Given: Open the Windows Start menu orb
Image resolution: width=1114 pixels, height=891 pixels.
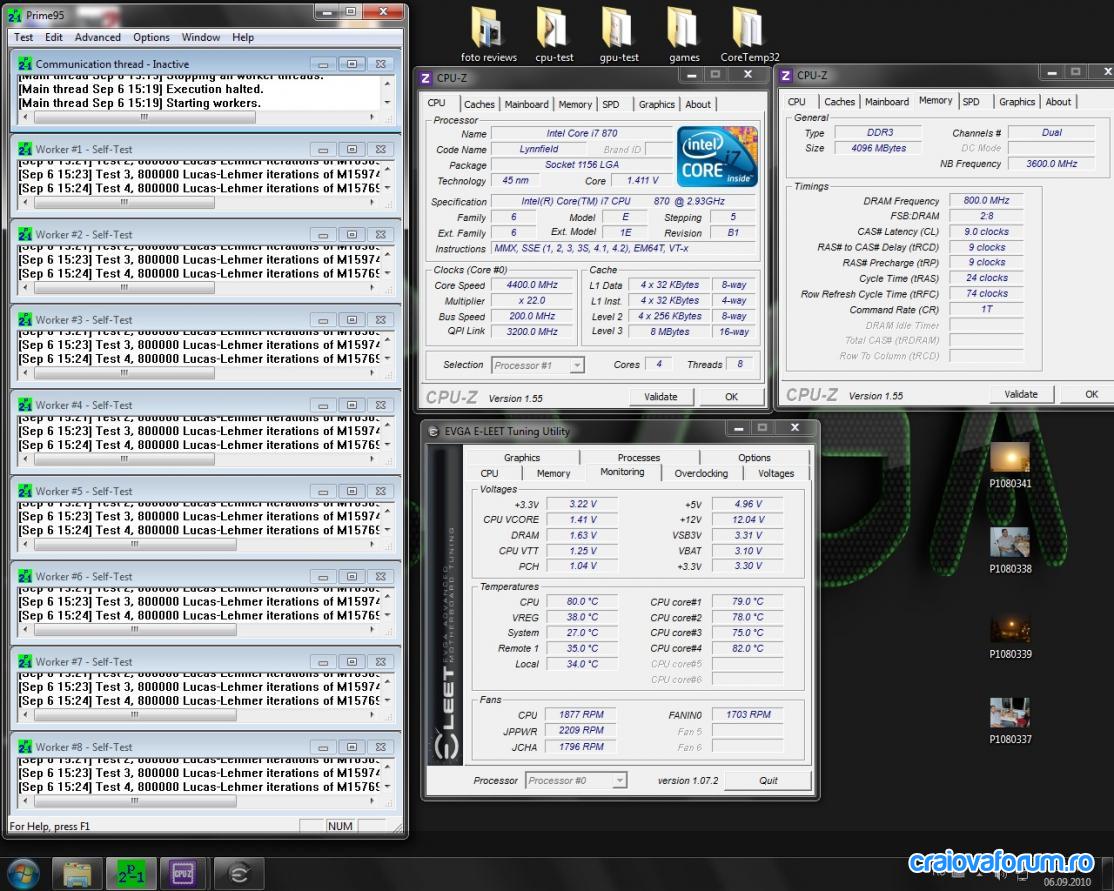Looking at the screenshot, I should pos(23,873).
